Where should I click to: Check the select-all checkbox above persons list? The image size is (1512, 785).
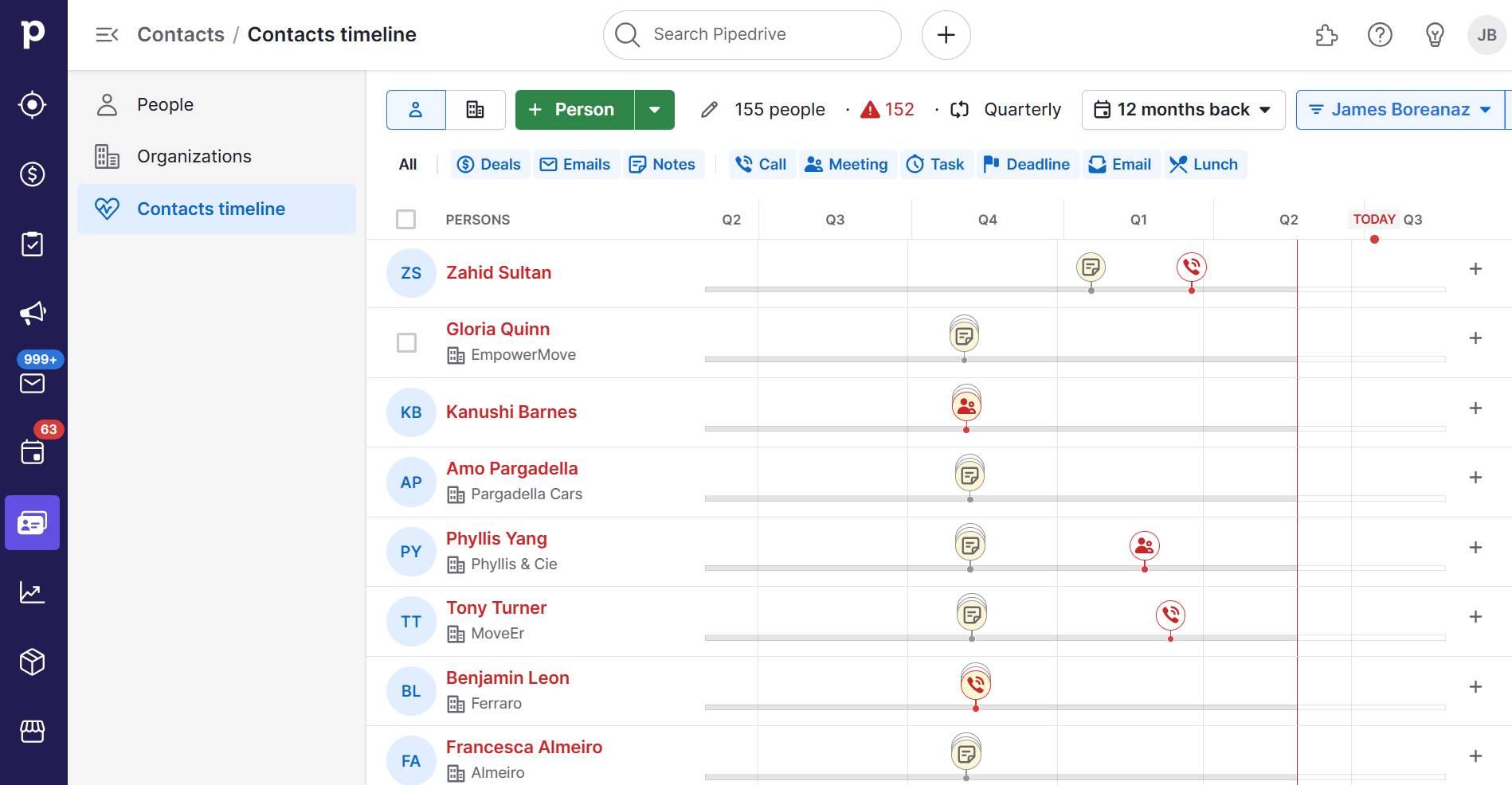406,219
